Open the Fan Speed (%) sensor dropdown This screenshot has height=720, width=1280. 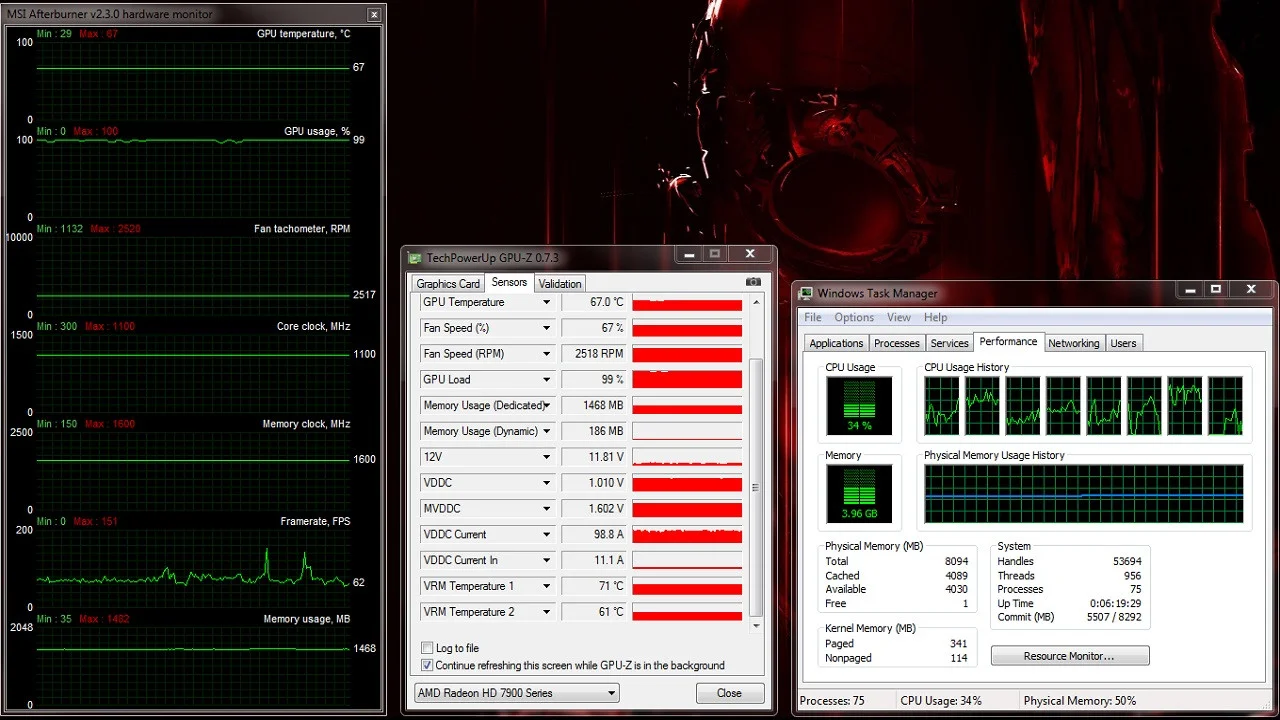point(546,328)
